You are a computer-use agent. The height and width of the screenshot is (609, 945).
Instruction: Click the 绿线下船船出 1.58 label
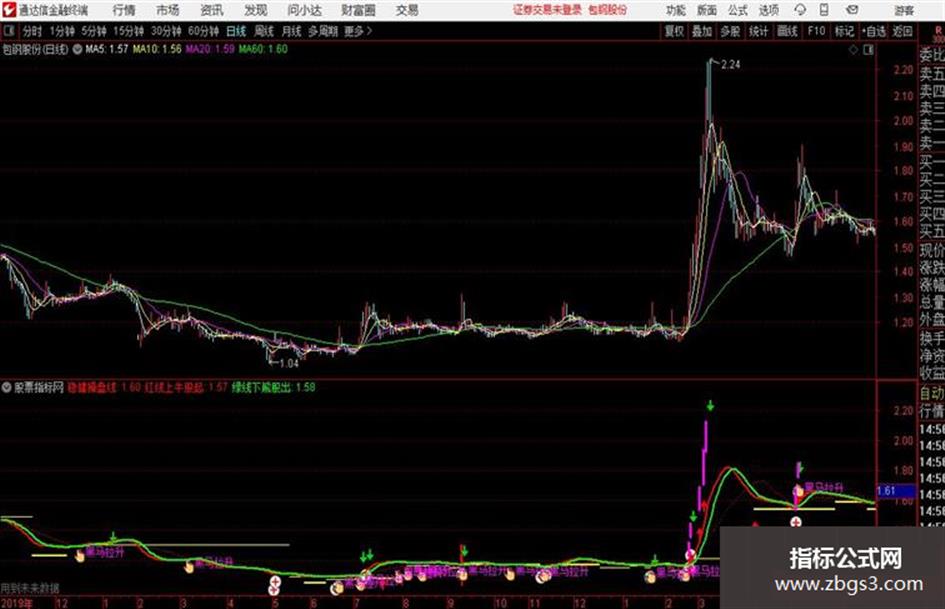click(x=274, y=387)
